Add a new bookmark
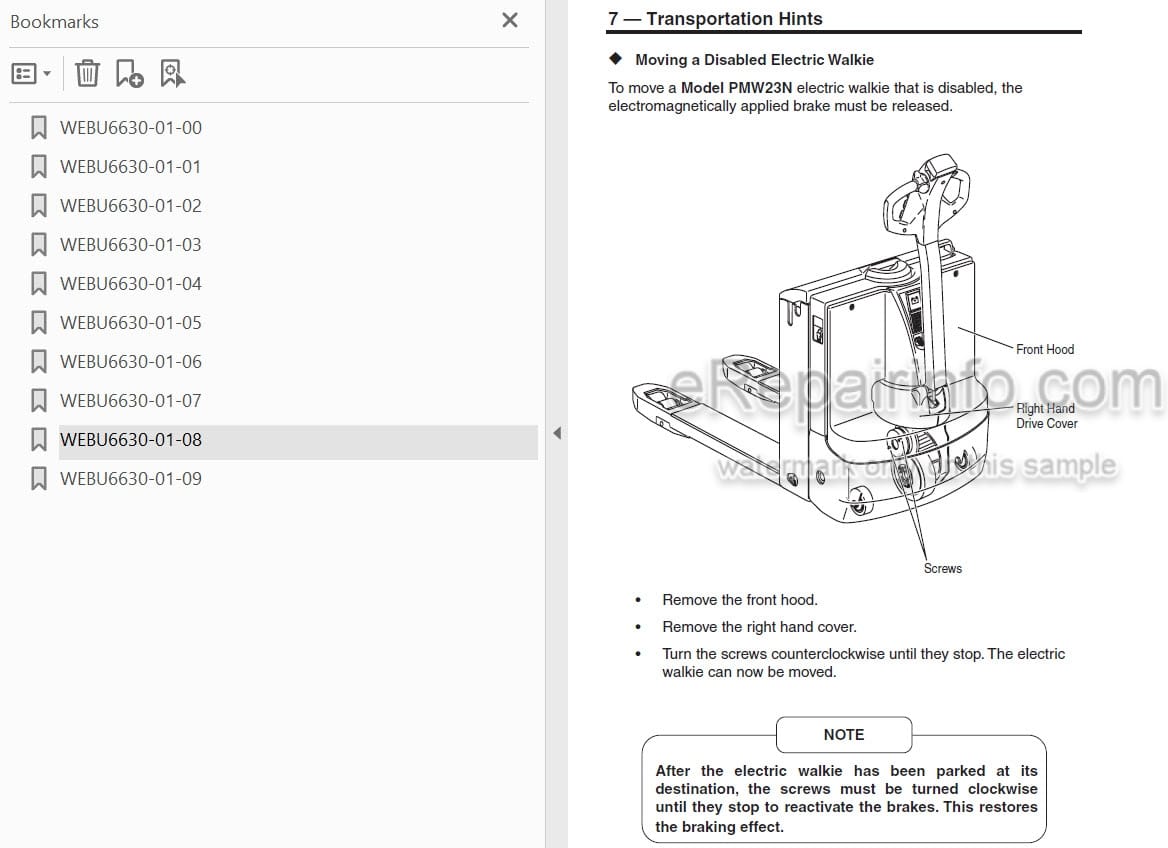This screenshot has height=848, width=1168. click(x=129, y=73)
